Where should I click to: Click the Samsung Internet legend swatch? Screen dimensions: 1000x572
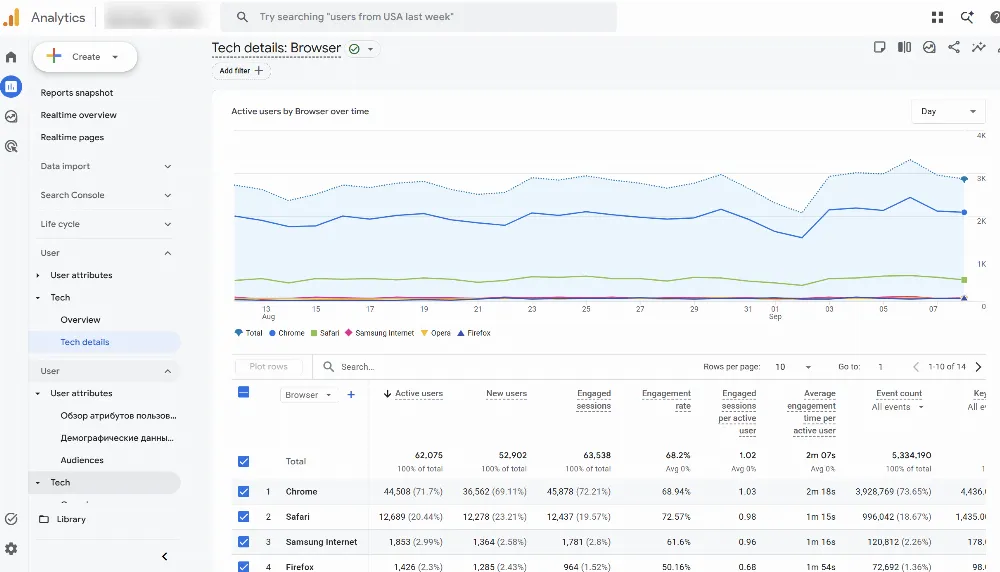(349, 333)
